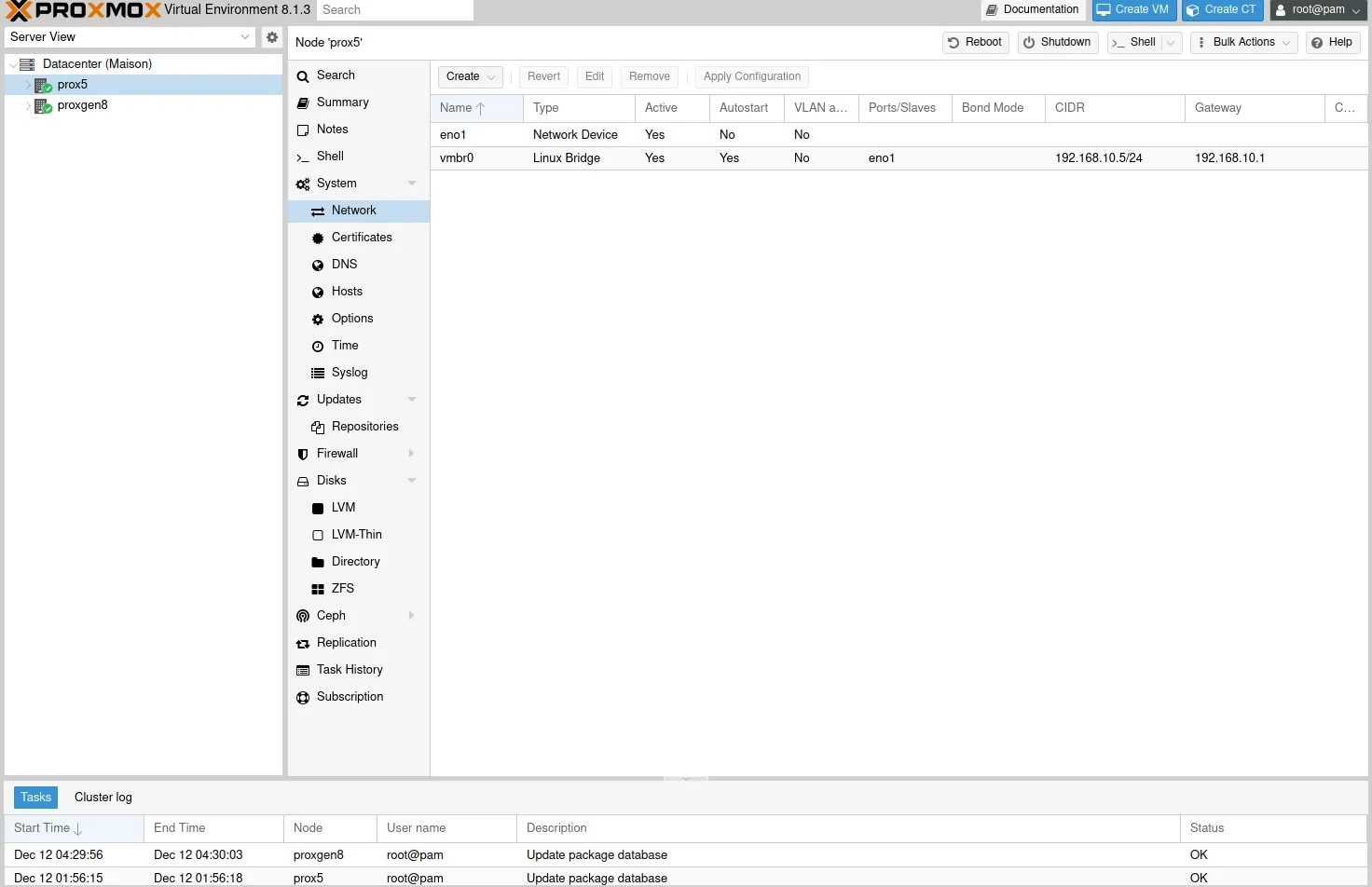Open the Subscription panel icon
This screenshot has width=1372, height=887.
(x=302, y=697)
